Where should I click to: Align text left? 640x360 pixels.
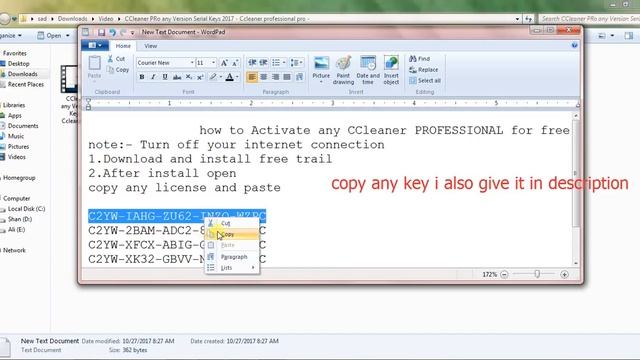pos(252,77)
